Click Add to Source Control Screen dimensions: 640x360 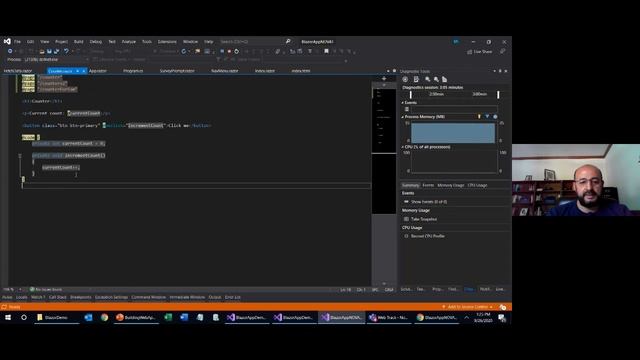467,307
